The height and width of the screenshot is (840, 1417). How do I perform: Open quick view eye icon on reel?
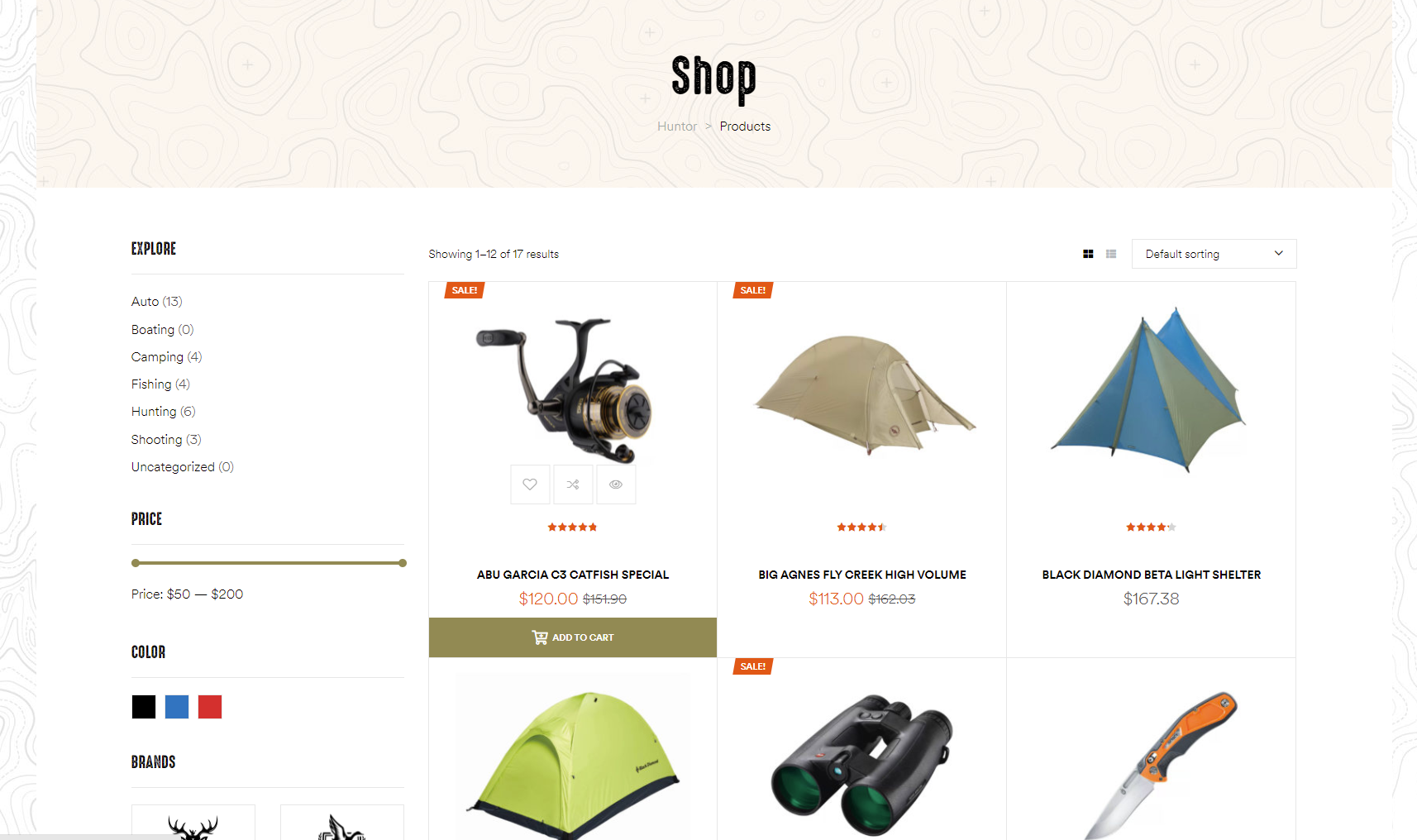(x=616, y=484)
